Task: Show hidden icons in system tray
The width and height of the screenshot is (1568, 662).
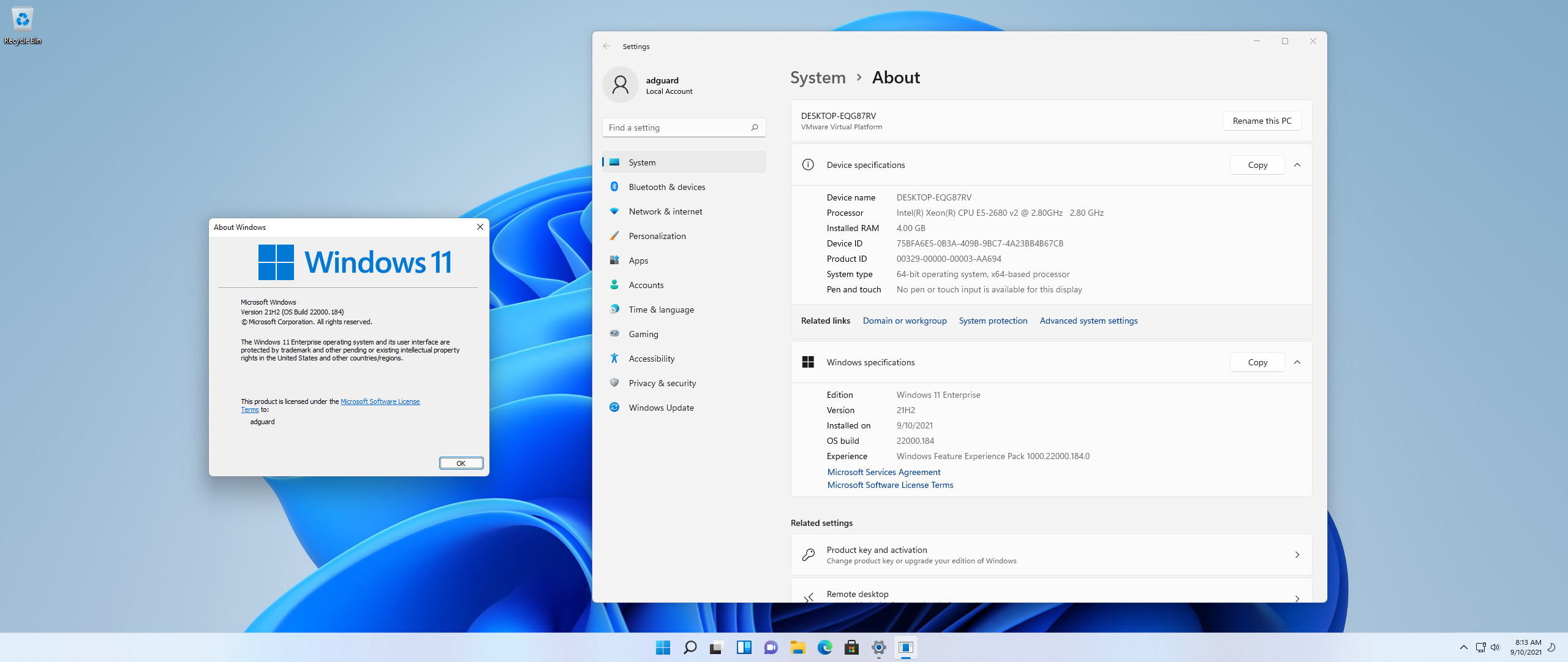Action: tap(1463, 647)
